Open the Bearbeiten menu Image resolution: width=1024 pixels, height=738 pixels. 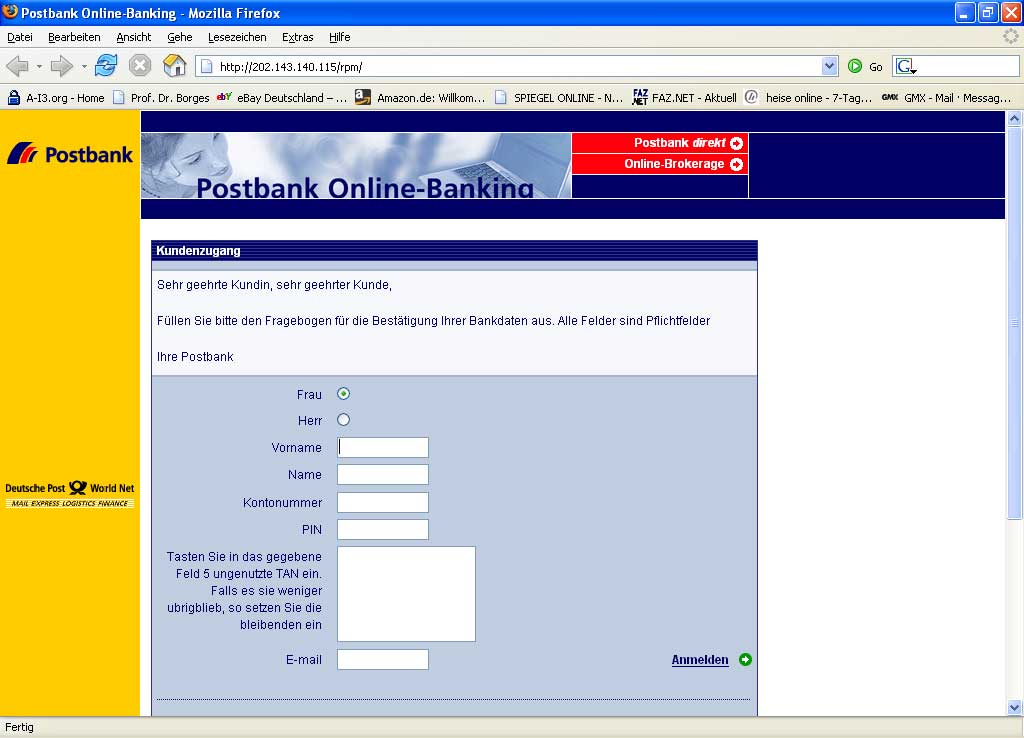(74, 37)
